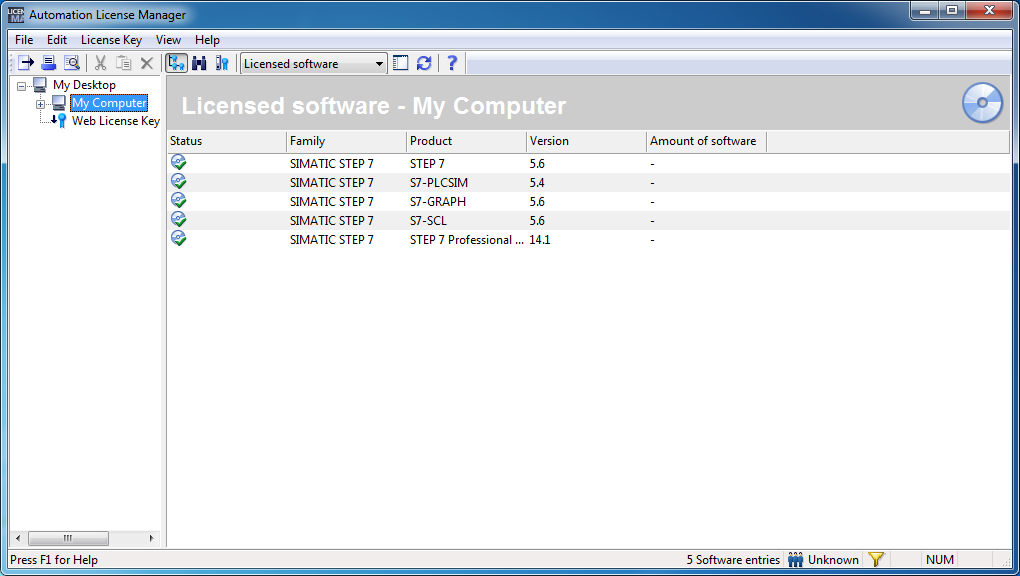Click the yellow filter funnel icon
1020x576 pixels.
coord(876,559)
